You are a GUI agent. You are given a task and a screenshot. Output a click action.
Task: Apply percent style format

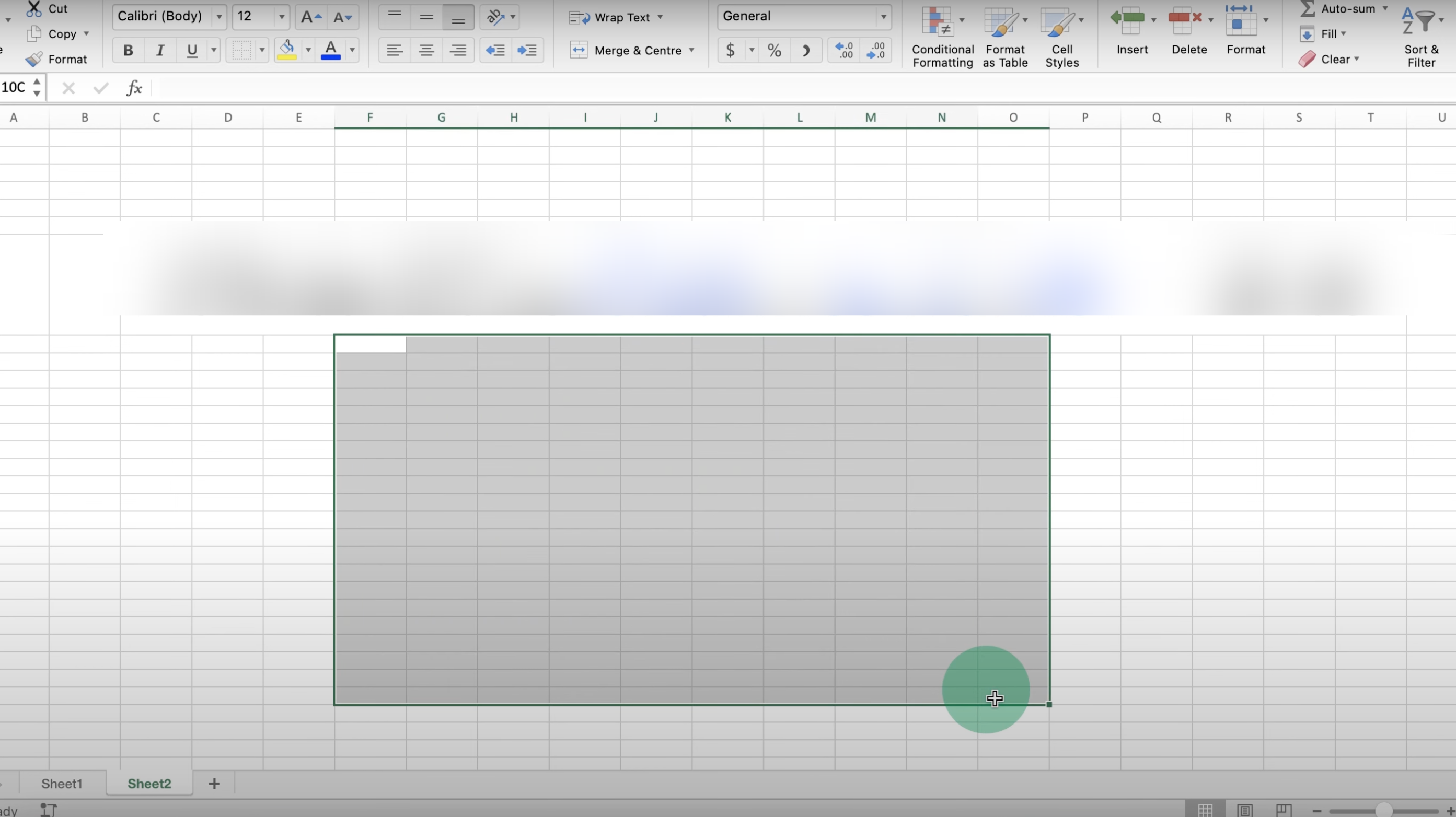[x=775, y=50]
